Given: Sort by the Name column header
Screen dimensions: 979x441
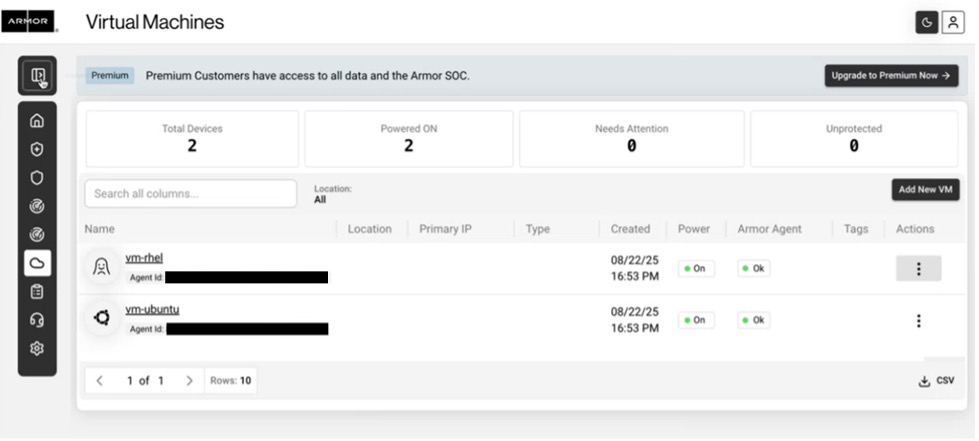Looking at the screenshot, I should pyautogui.click(x=100, y=229).
